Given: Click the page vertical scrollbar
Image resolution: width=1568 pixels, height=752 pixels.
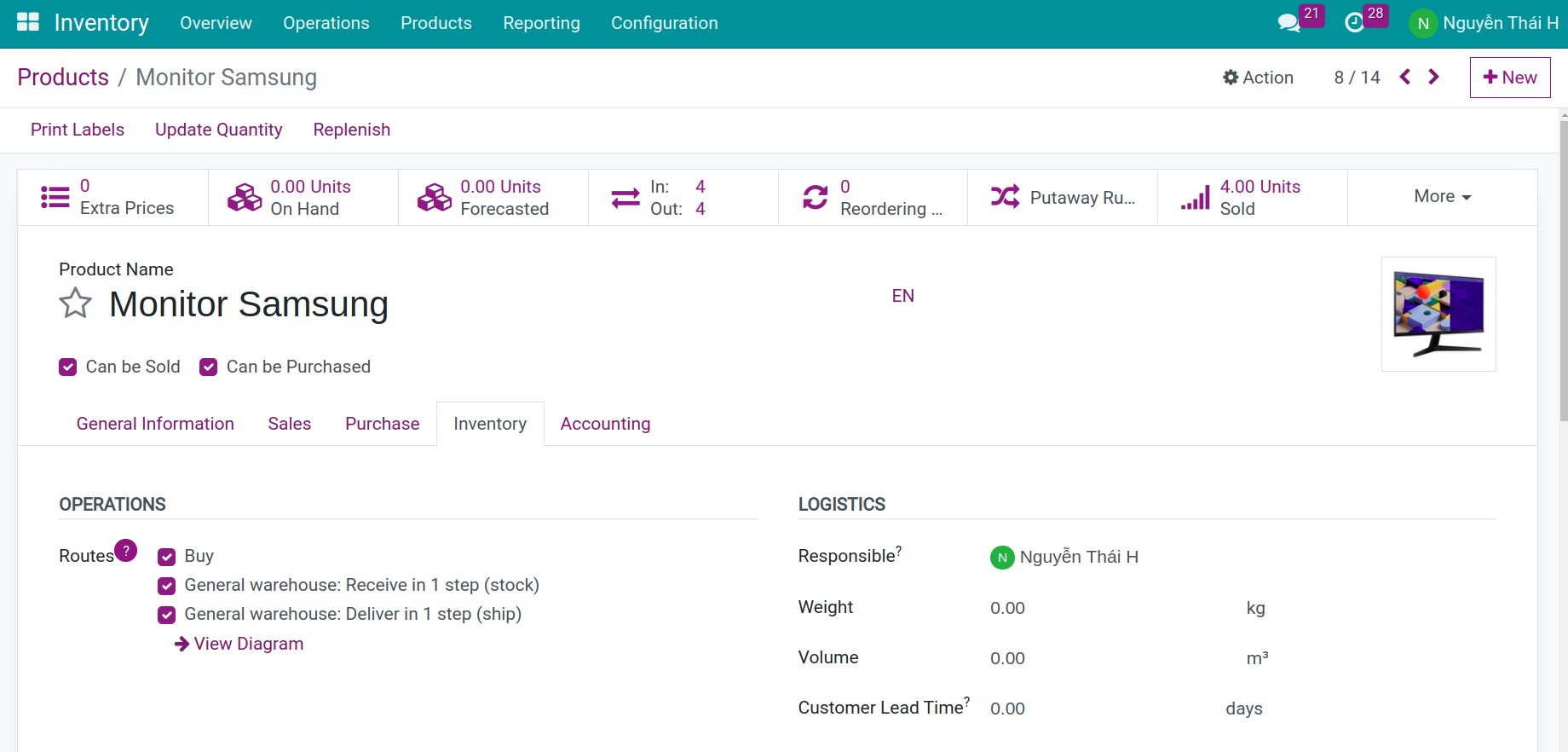Looking at the screenshot, I should tap(1563, 271).
